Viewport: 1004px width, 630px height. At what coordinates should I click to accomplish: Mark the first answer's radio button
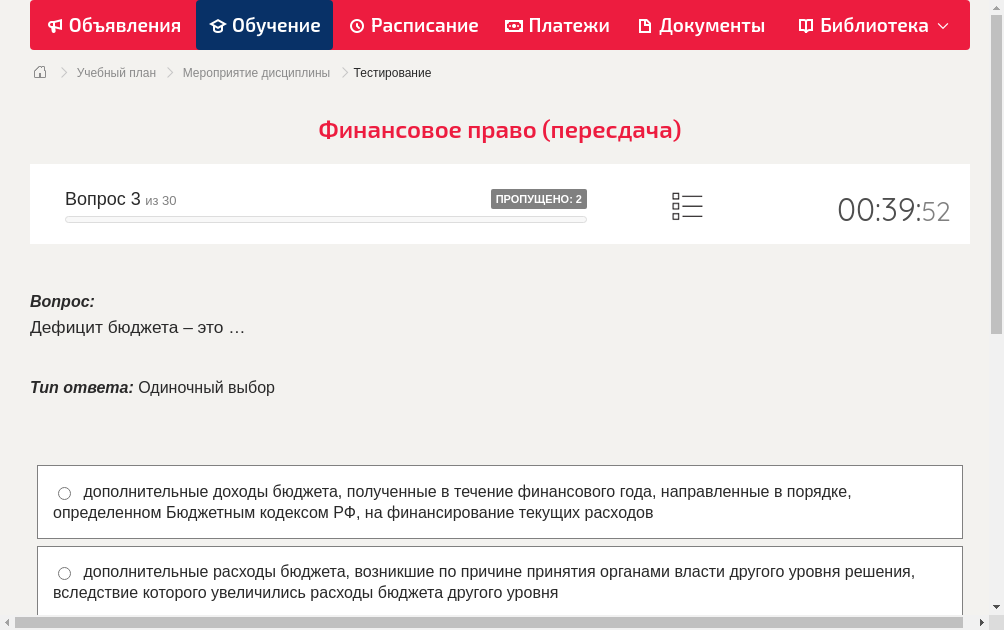pyautogui.click(x=64, y=492)
